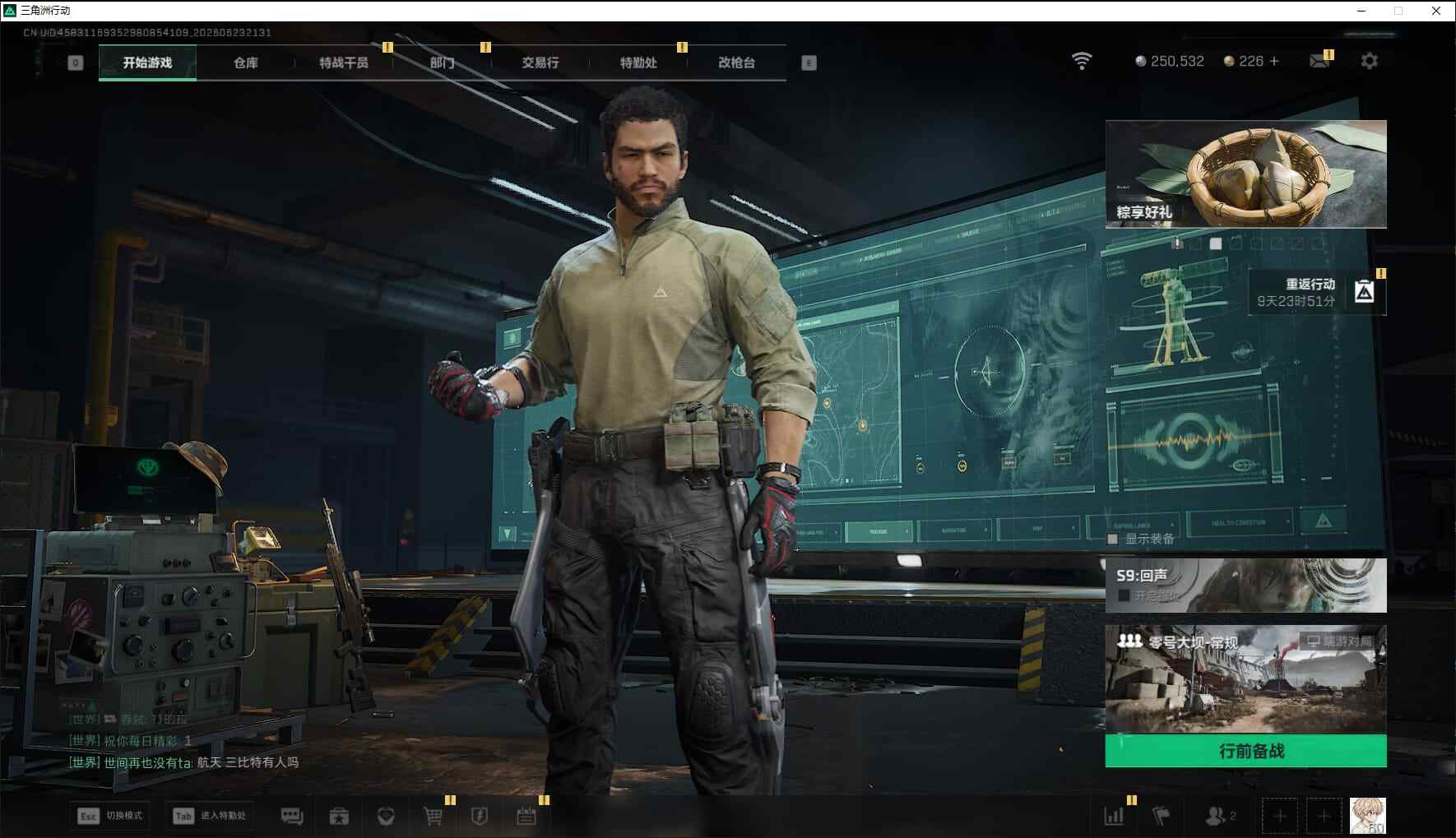Screen dimensions: 1456x838
Task: Click the 三角洲行动 app icon in title bar
Action: 10,11
